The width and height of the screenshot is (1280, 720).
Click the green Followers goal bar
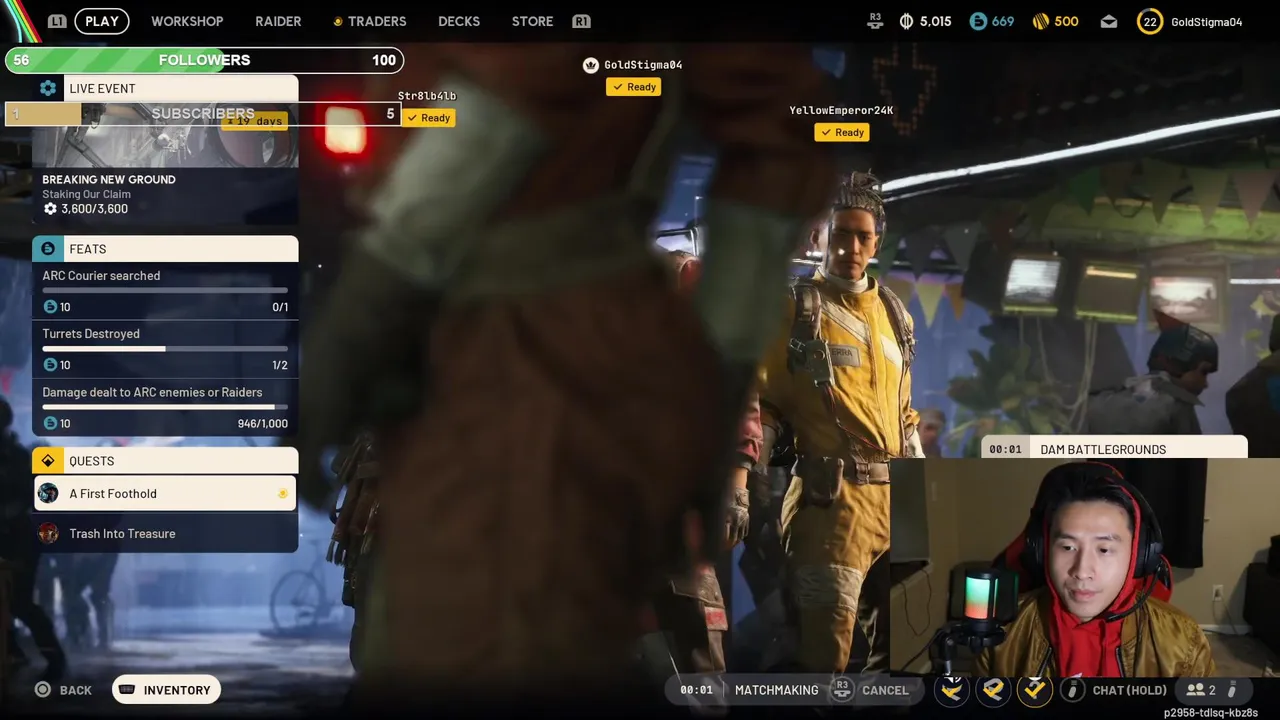[204, 60]
